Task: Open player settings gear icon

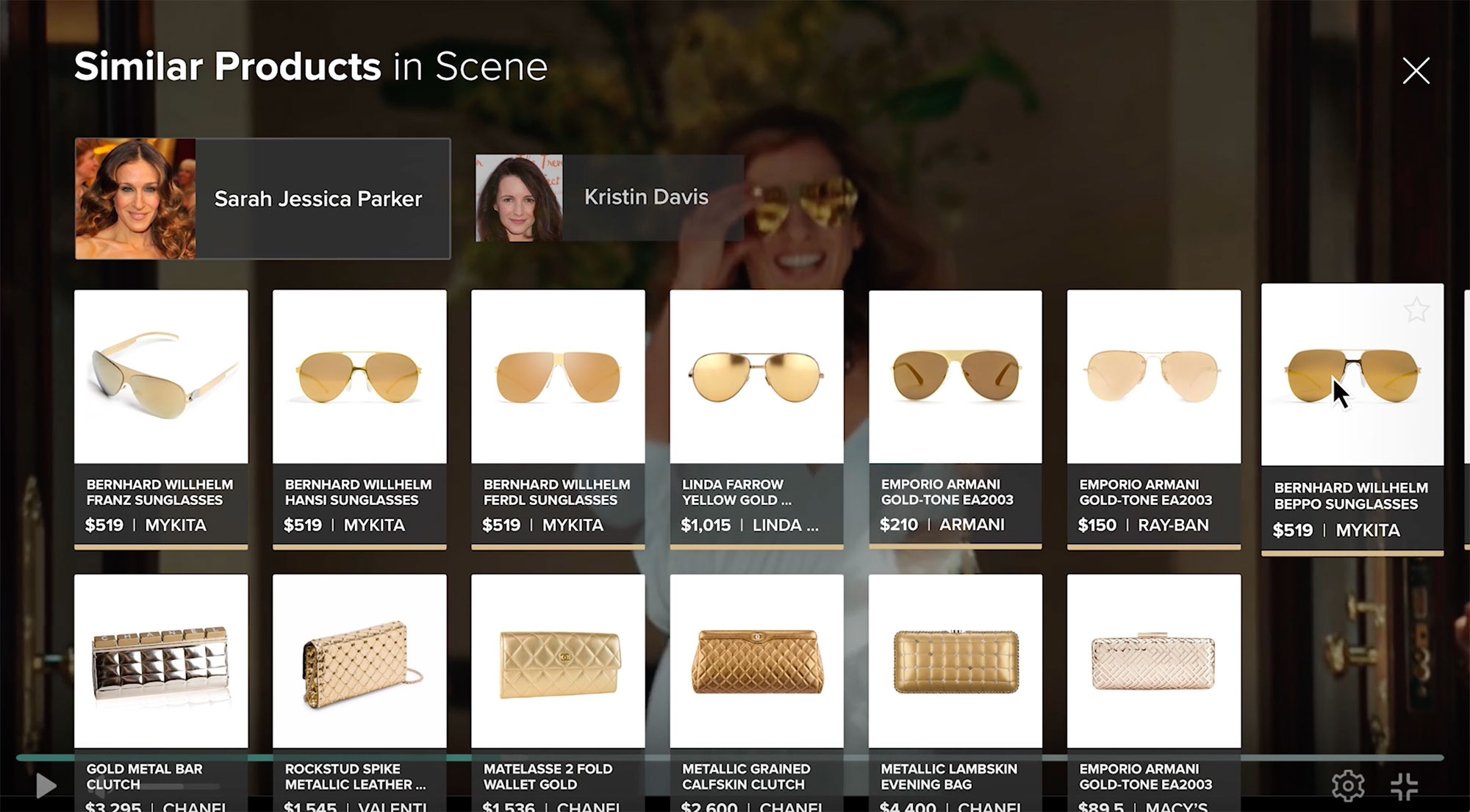Action: pos(1348,786)
